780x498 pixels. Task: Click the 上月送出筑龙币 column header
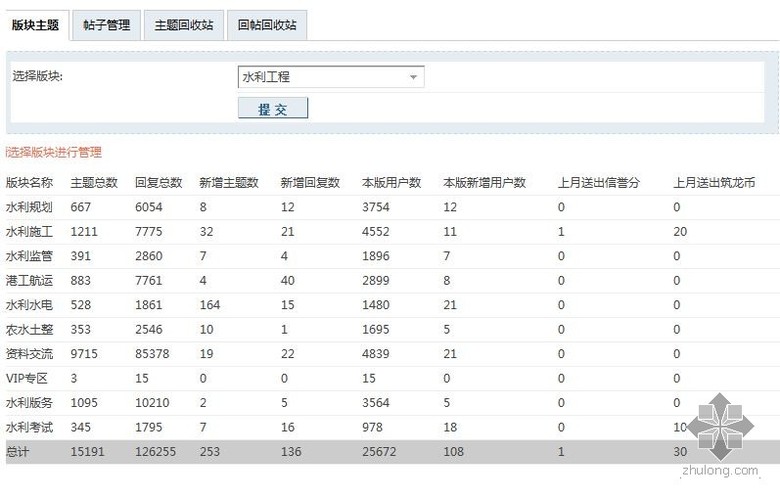[x=713, y=183]
